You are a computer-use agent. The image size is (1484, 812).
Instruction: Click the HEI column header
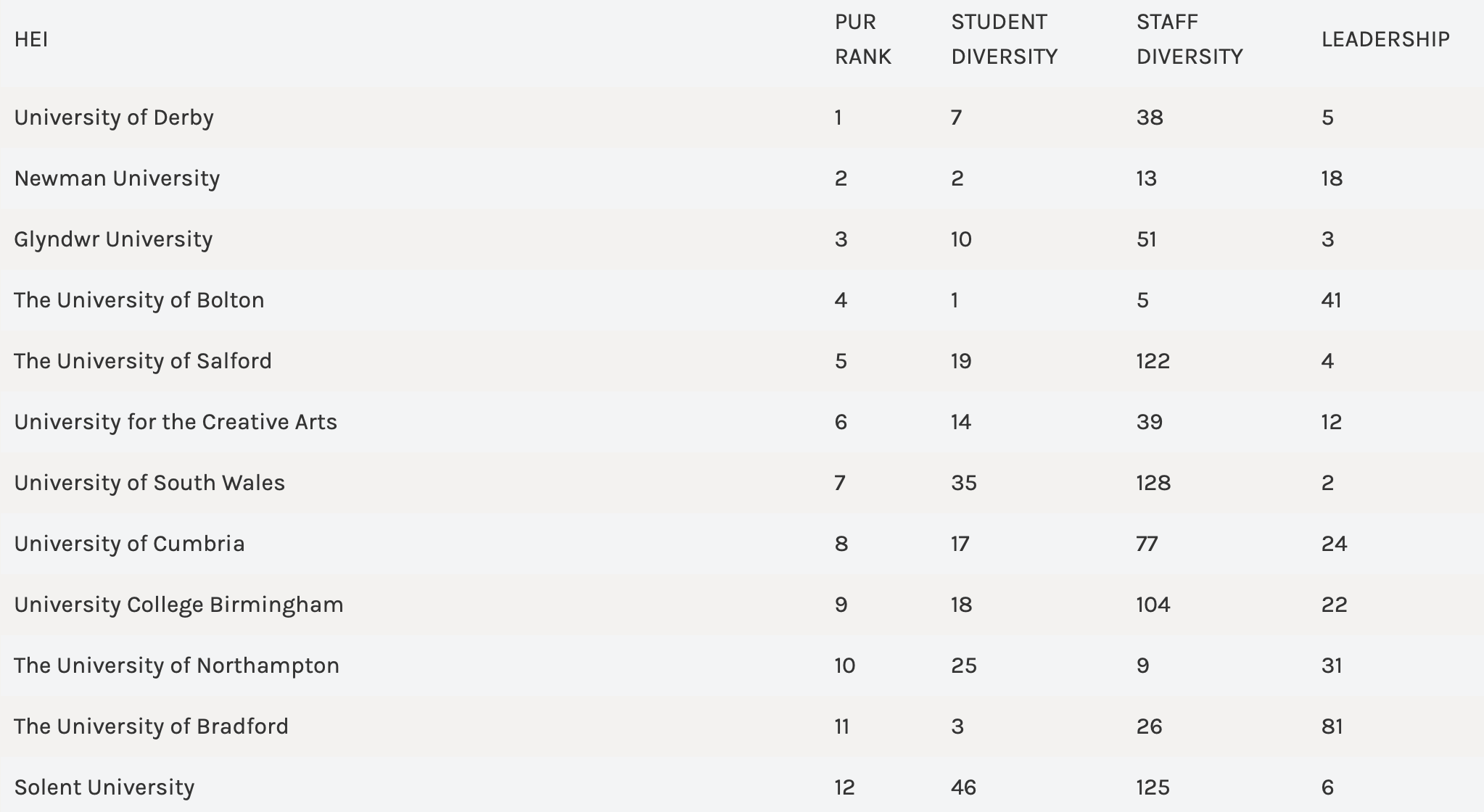[31, 39]
